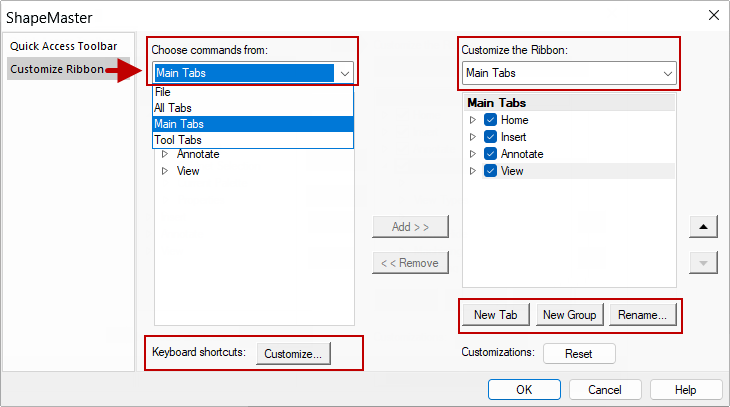Image resolution: width=730 pixels, height=407 pixels.
Task: Expand Insert in the right Main Tabs tree
Action: coord(473,137)
